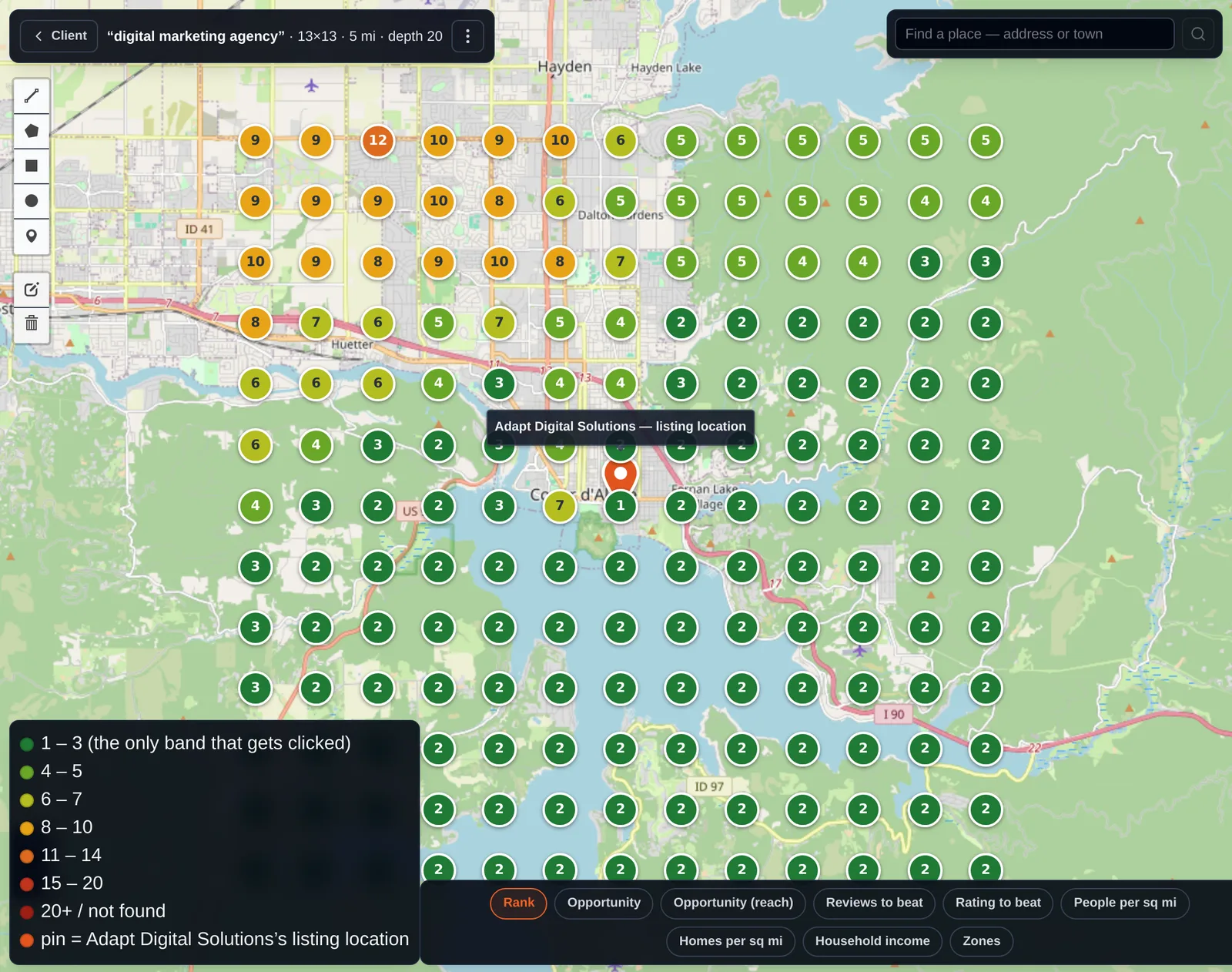1232x972 pixels.
Task: Select the draw polygon tool
Action: [32, 131]
